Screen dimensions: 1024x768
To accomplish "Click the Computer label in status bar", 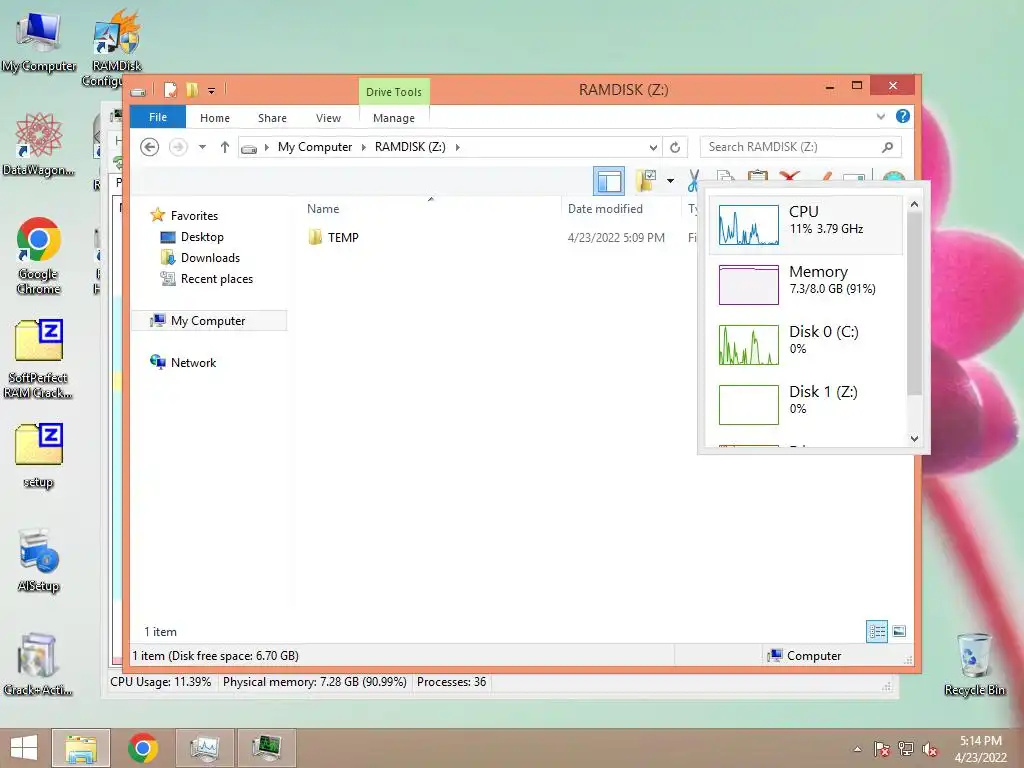I will (x=814, y=656).
